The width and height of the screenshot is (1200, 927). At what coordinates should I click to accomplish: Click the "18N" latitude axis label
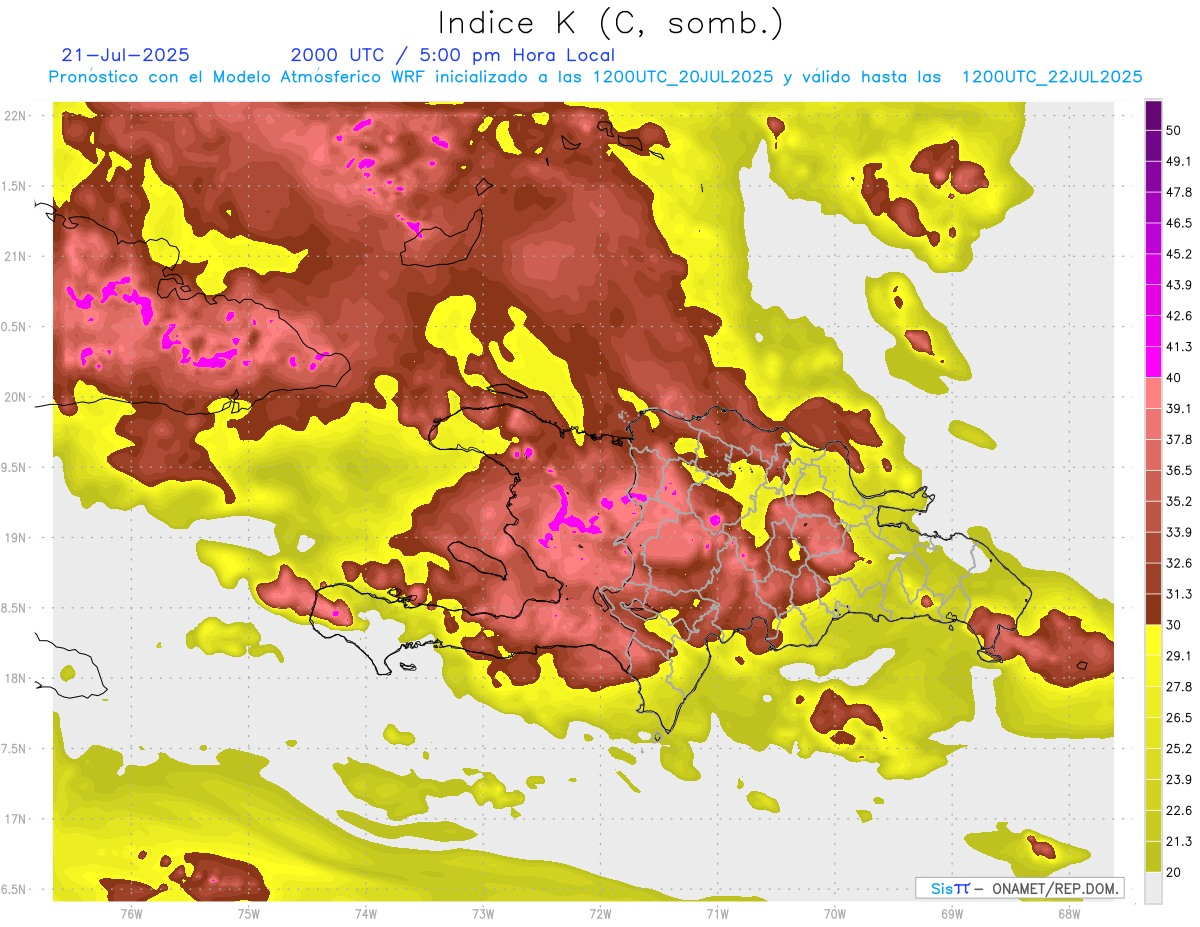14,678
